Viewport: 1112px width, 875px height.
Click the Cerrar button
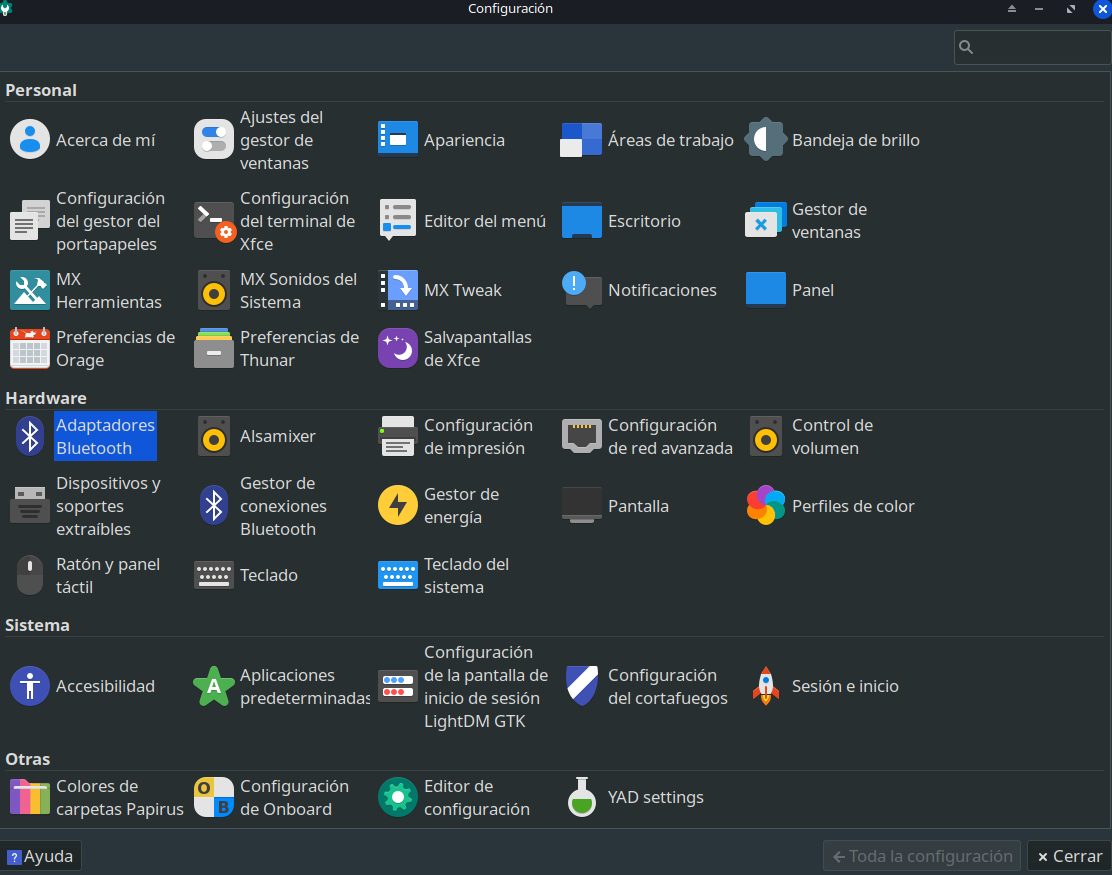point(1069,856)
